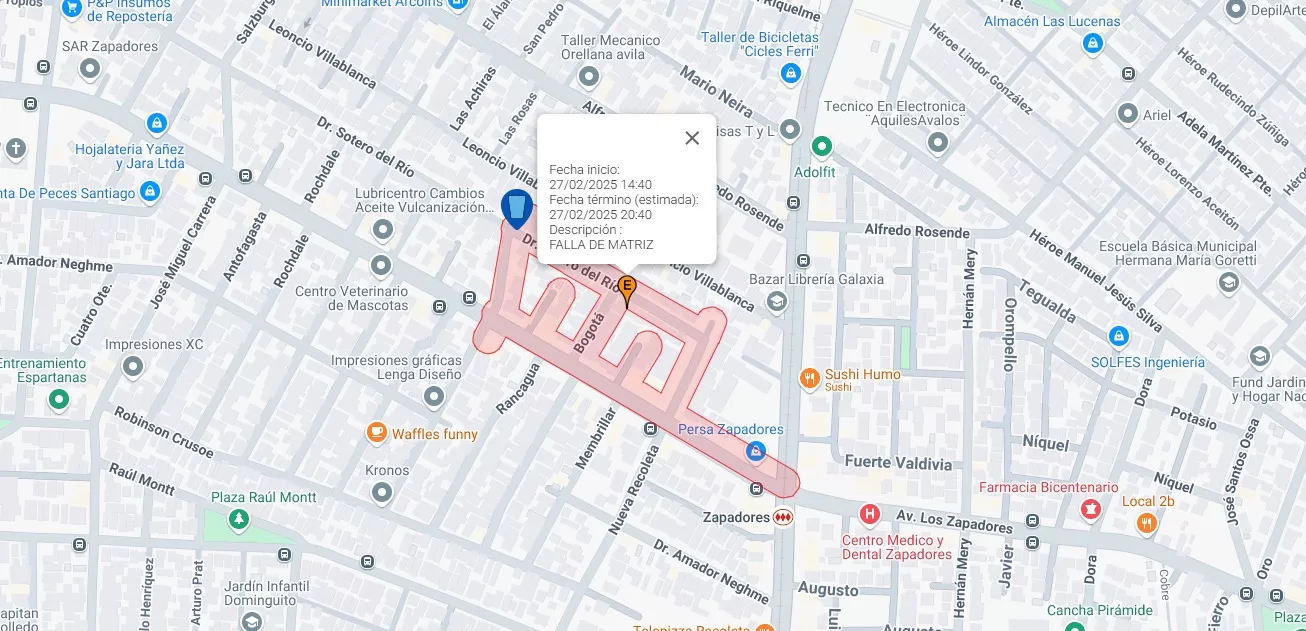Click the SOLFES Ingeniería shop icon
The image size is (1306, 631).
1119,337
